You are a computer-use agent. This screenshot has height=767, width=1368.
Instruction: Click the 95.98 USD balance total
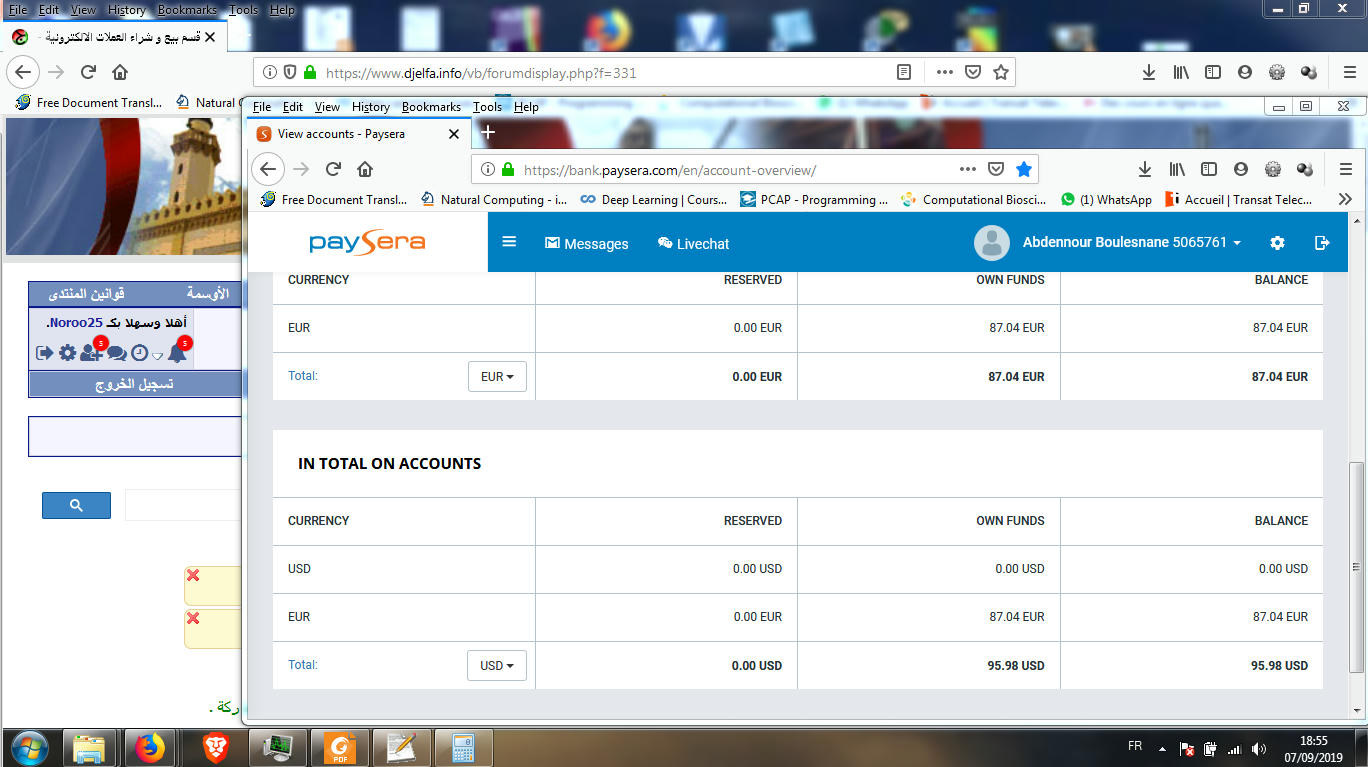click(1279, 665)
